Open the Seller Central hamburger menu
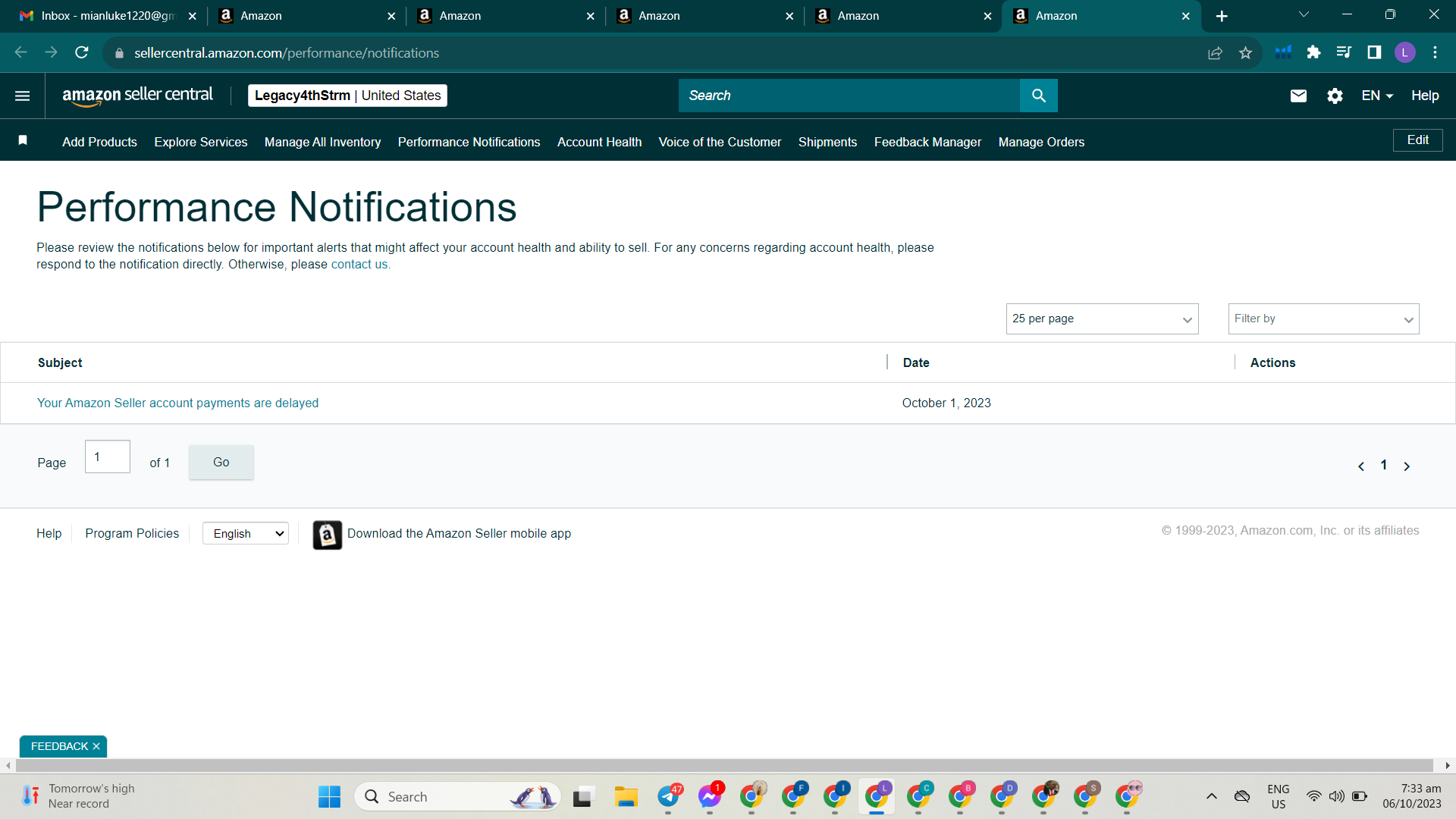The width and height of the screenshot is (1456, 819). pyautogui.click(x=23, y=96)
